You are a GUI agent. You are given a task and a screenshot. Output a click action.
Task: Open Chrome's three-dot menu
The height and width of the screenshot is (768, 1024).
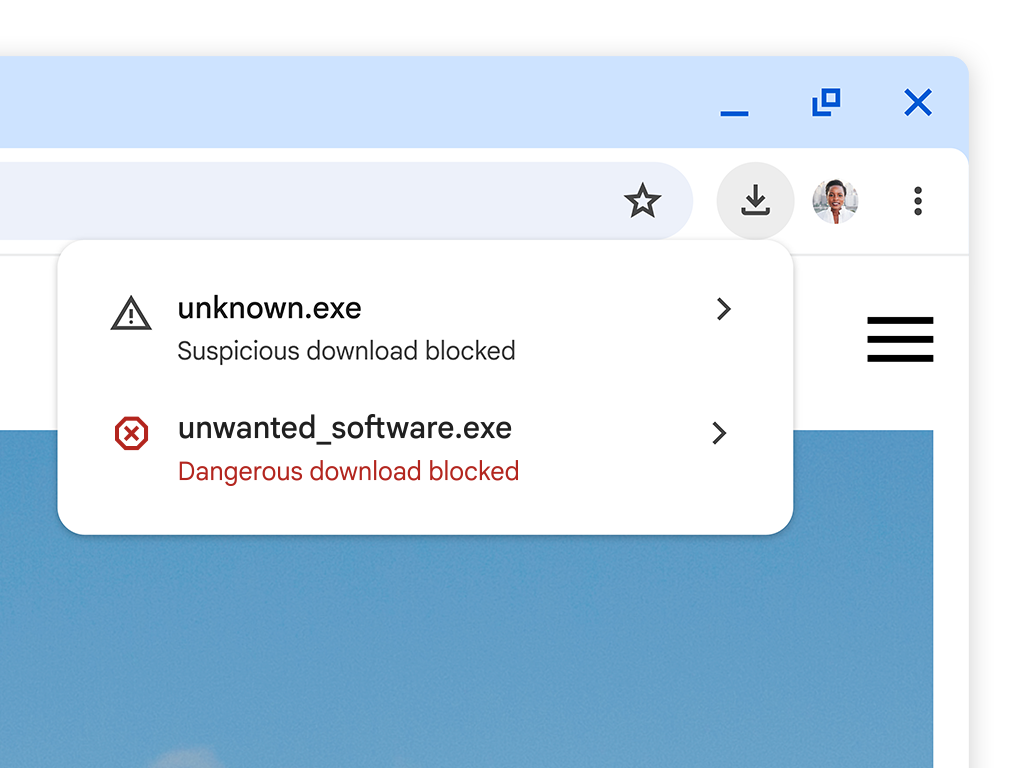click(x=918, y=202)
